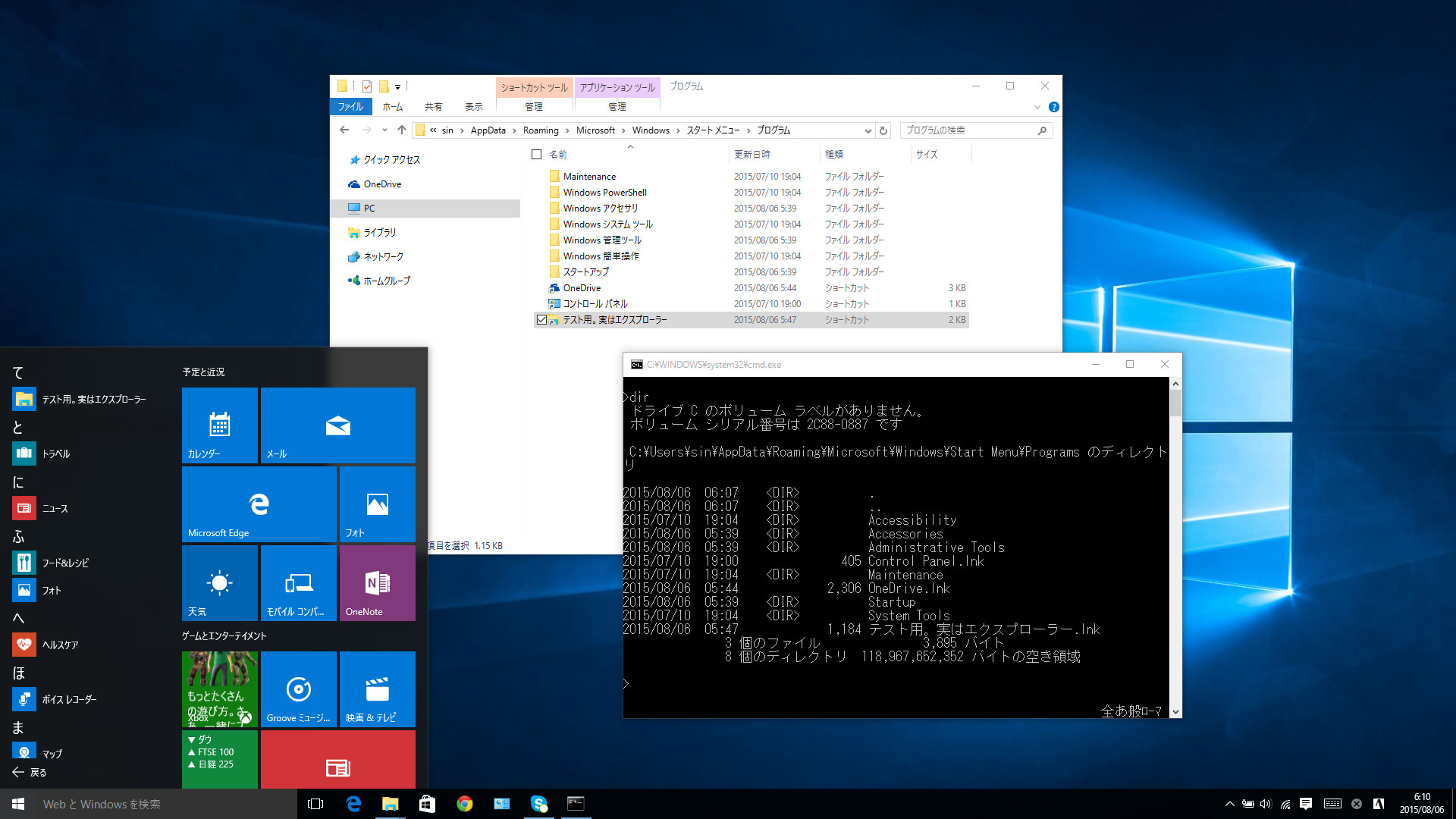This screenshot has width=1456, height=819.
Task: Expand the breadcrumb overflow chevron before sin
Action: (x=433, y=130)
